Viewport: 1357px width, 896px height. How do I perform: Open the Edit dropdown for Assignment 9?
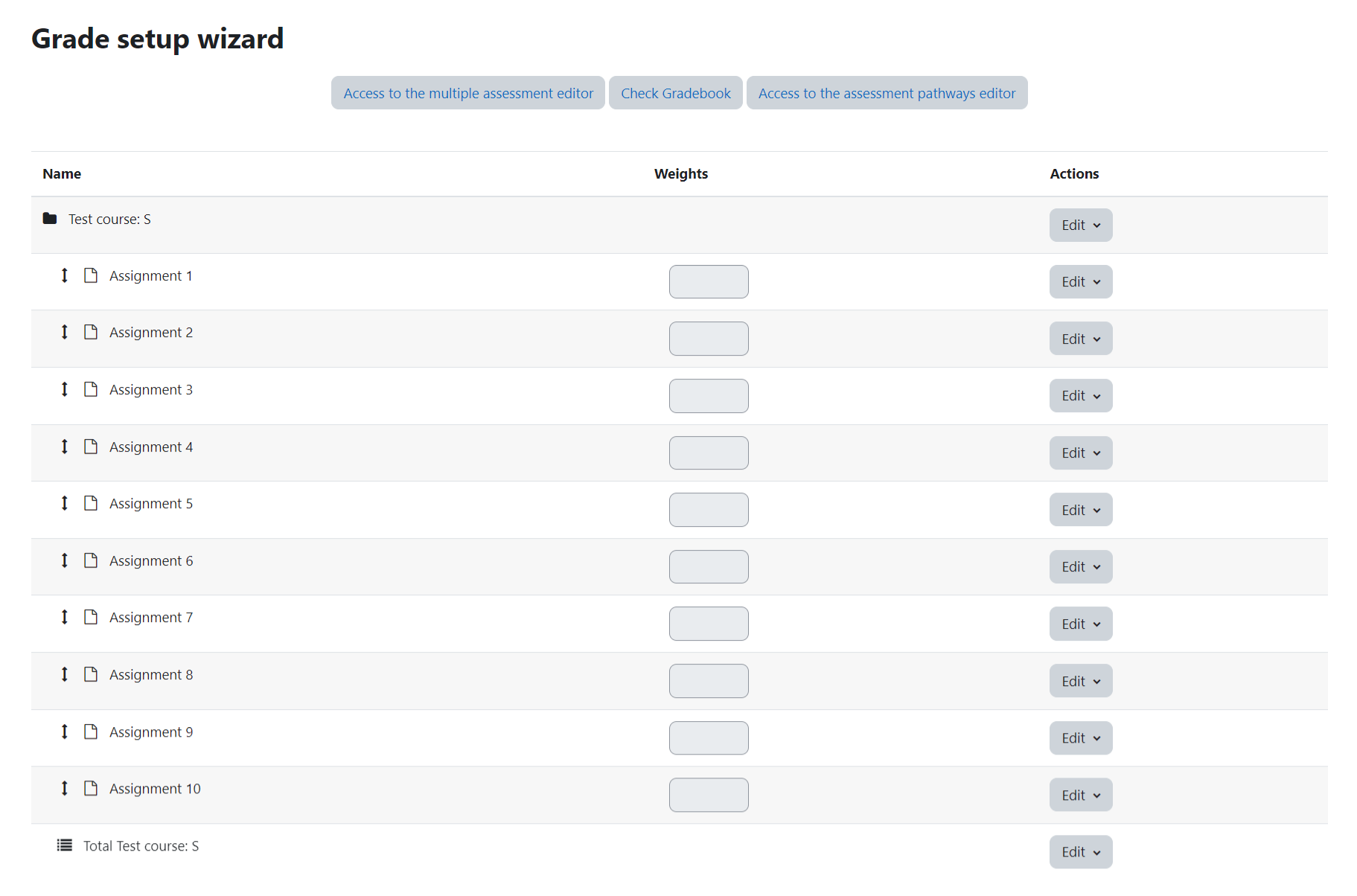(x=1081, y=737)
